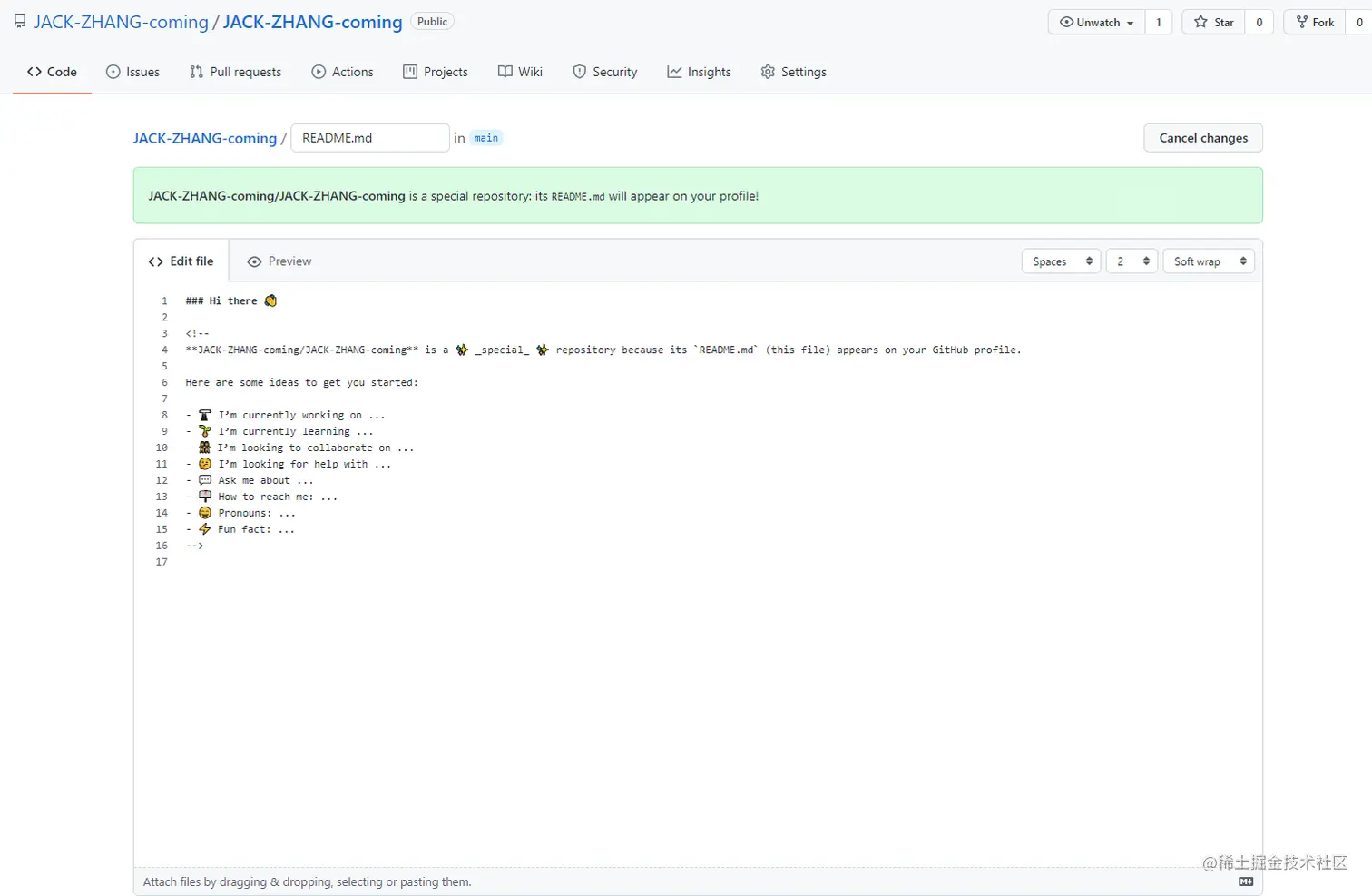
Task: Open the Code tab
Action: click(52, 72)
